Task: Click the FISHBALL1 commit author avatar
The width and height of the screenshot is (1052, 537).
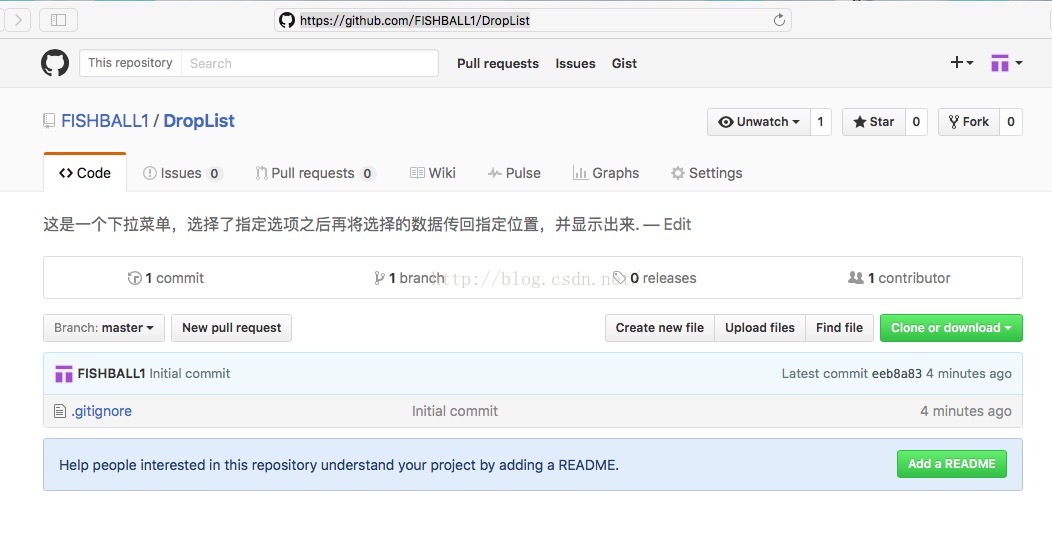Action: tap(64, 374)
